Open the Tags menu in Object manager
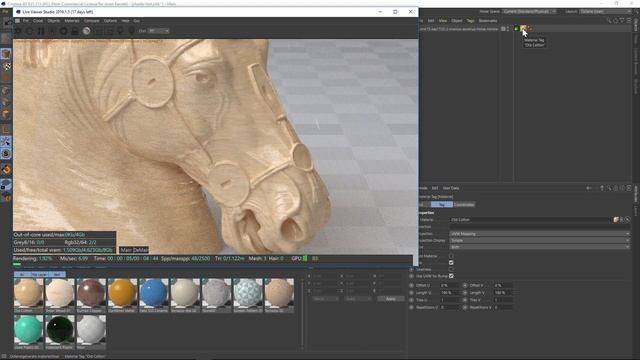This screenshot has width=640, height=360. (x=470, y=20)
